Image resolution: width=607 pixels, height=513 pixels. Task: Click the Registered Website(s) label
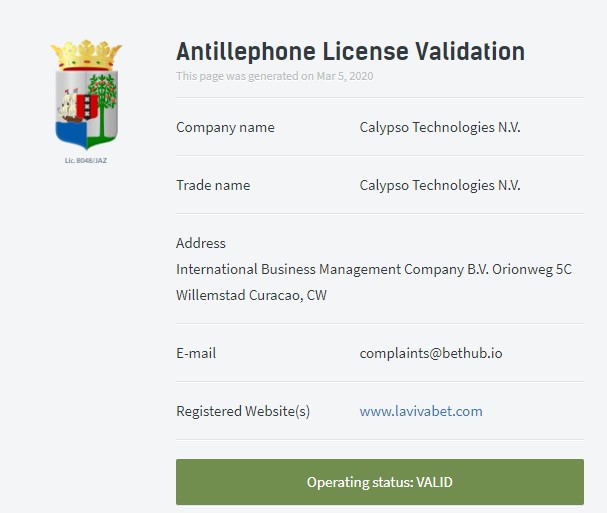click(243, 411)
